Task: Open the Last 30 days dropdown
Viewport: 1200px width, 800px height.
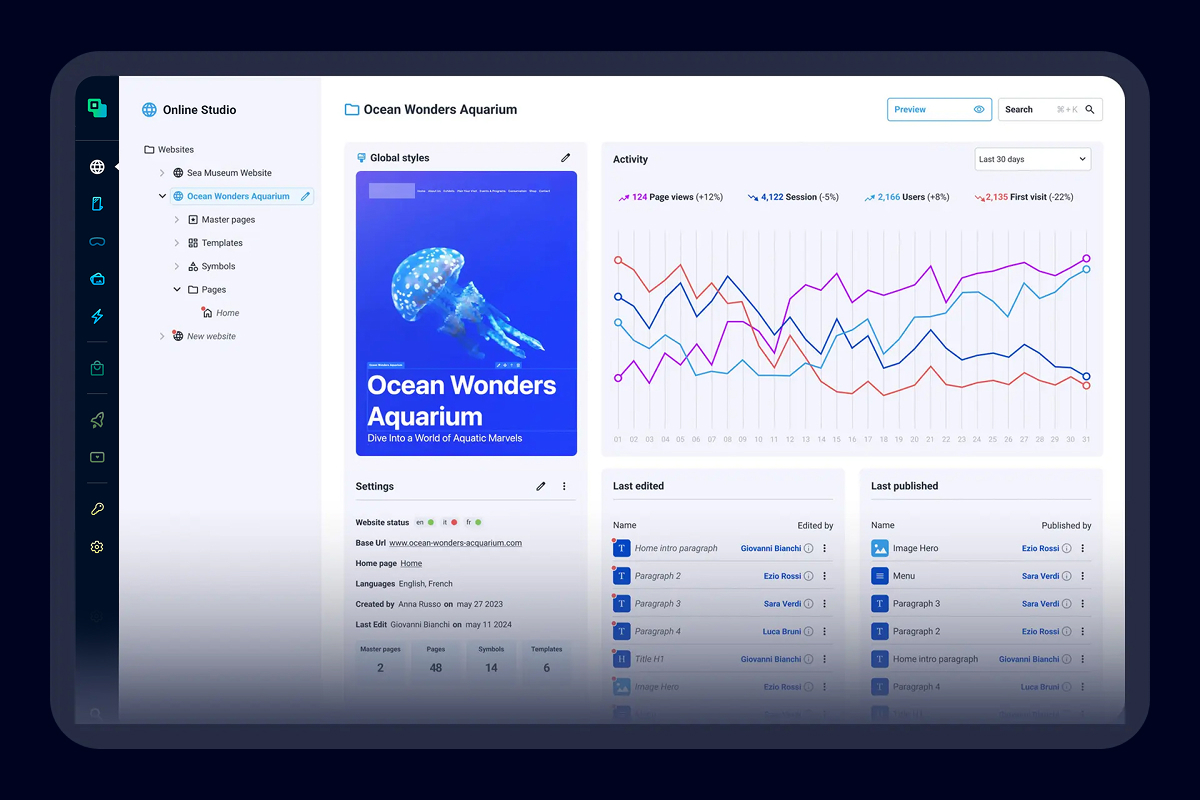Action: tap(1032, 159)
